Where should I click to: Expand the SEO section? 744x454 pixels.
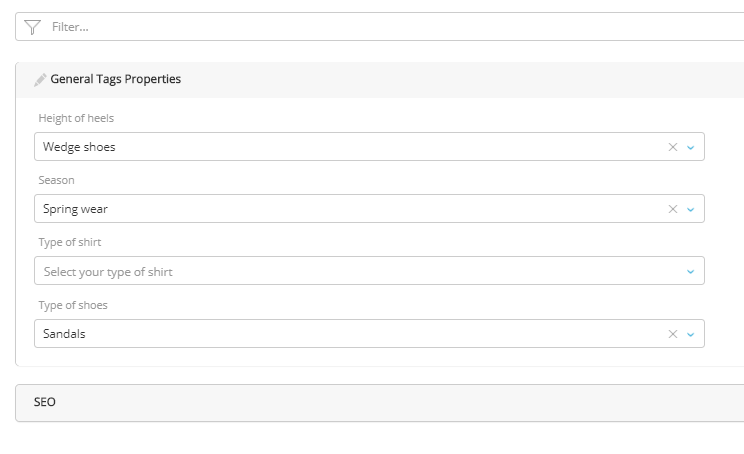tap(45, 402)
